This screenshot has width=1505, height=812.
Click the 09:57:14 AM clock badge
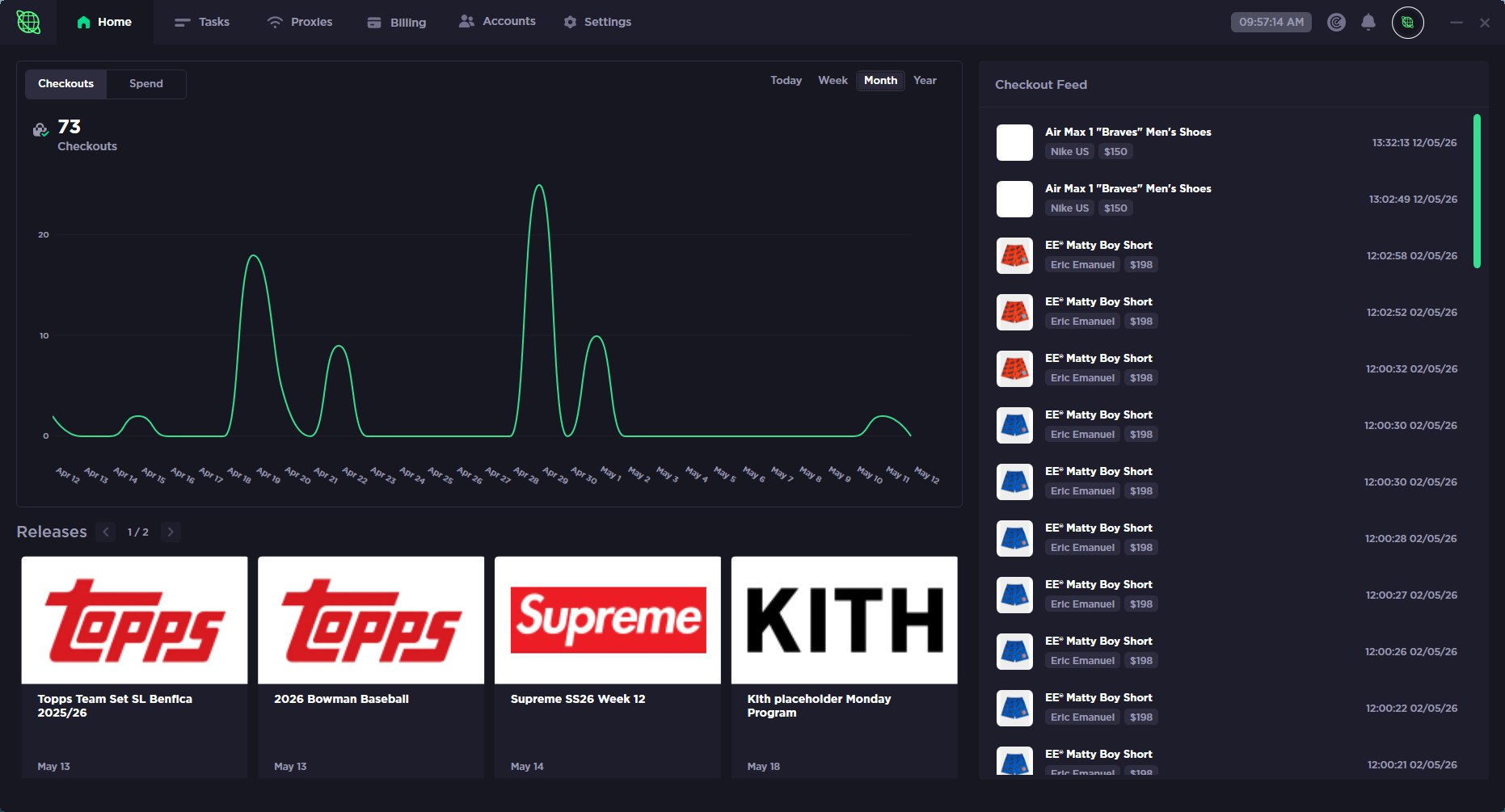pos(1271,23)
